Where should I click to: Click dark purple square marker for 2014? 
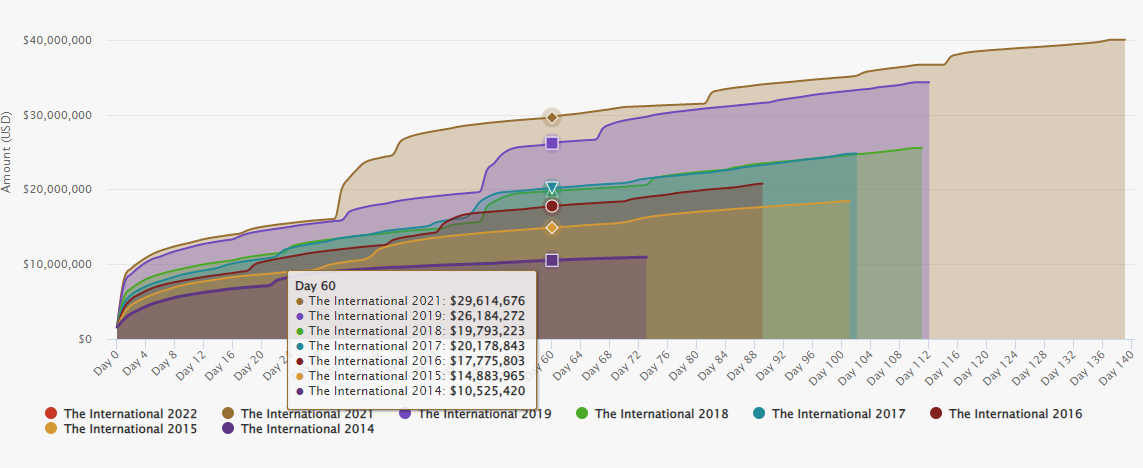pyautogui.click(x=552, y=260)
